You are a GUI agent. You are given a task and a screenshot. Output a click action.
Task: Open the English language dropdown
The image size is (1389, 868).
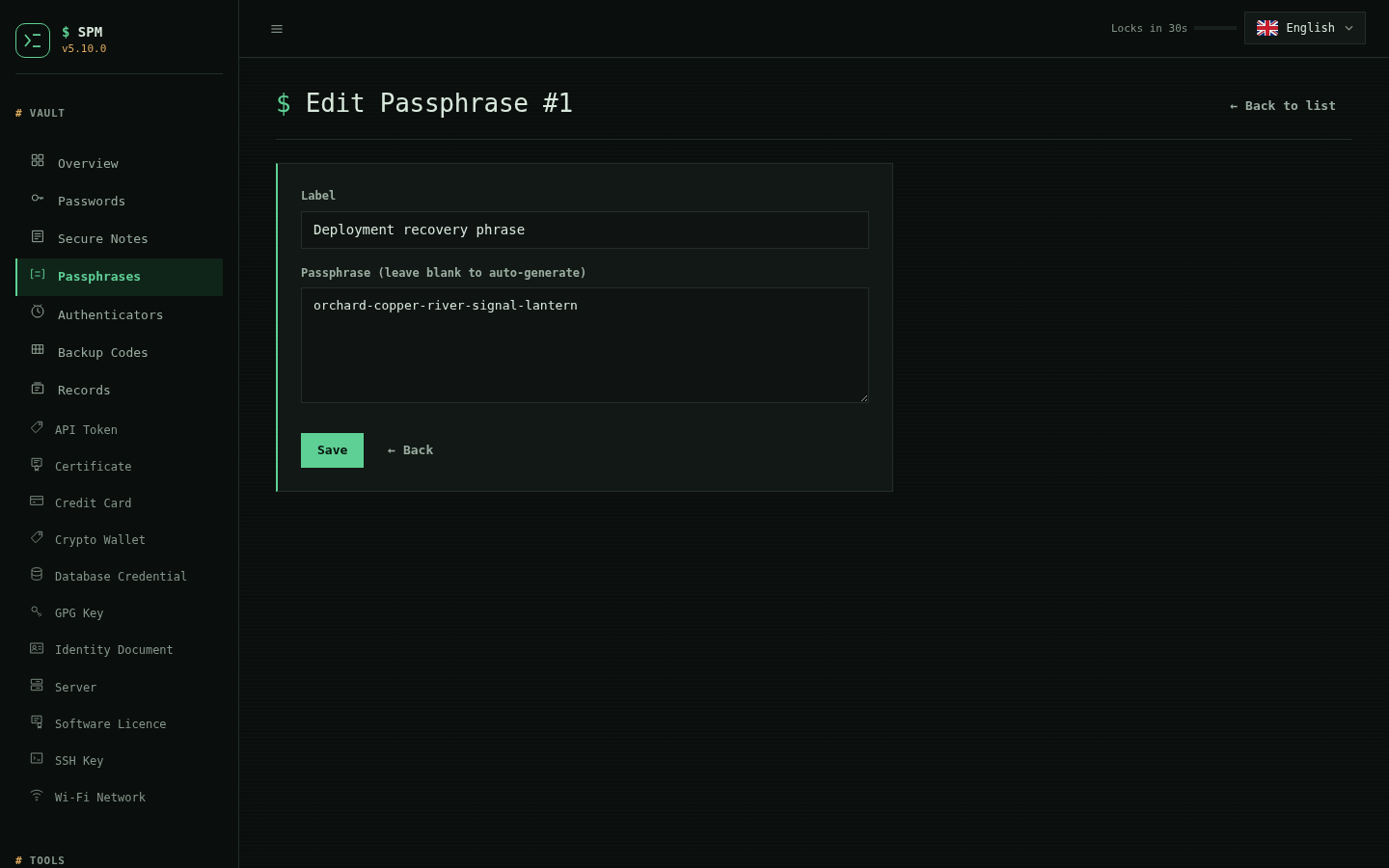click(1305, 28)
